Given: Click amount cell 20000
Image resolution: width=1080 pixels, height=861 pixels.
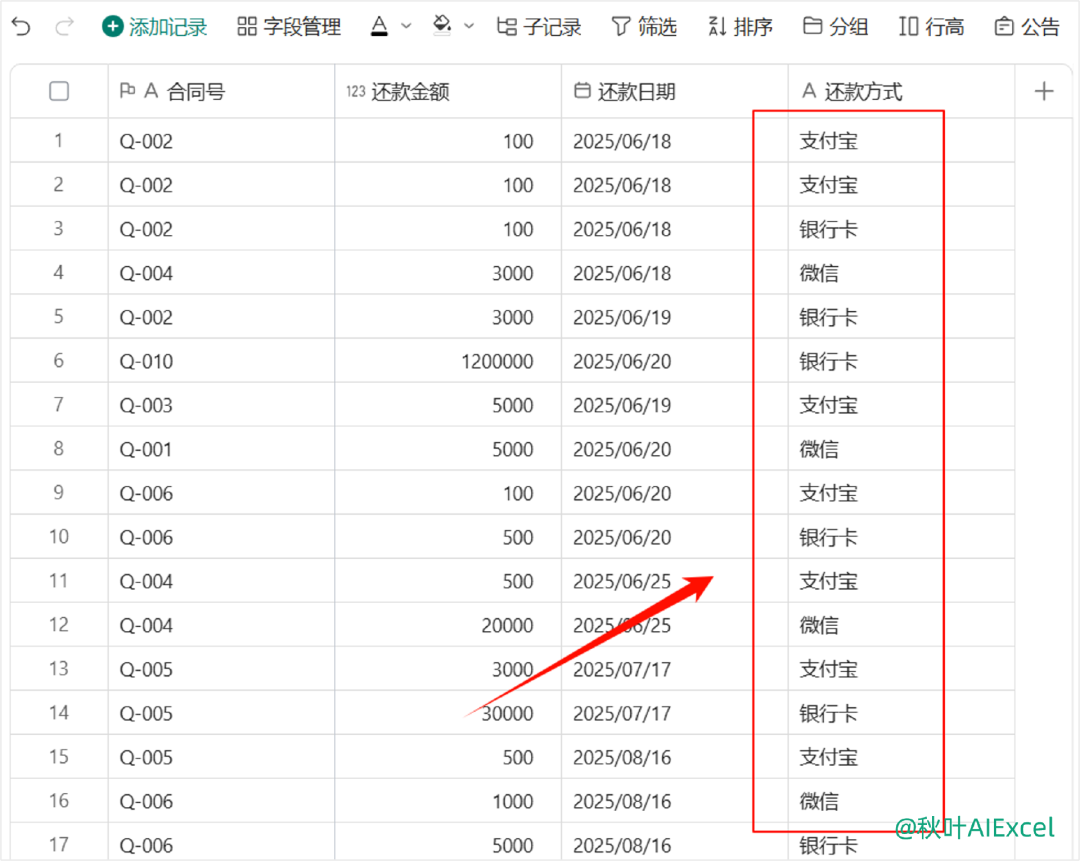Looking at the screenshot, I should click(448, 625).
